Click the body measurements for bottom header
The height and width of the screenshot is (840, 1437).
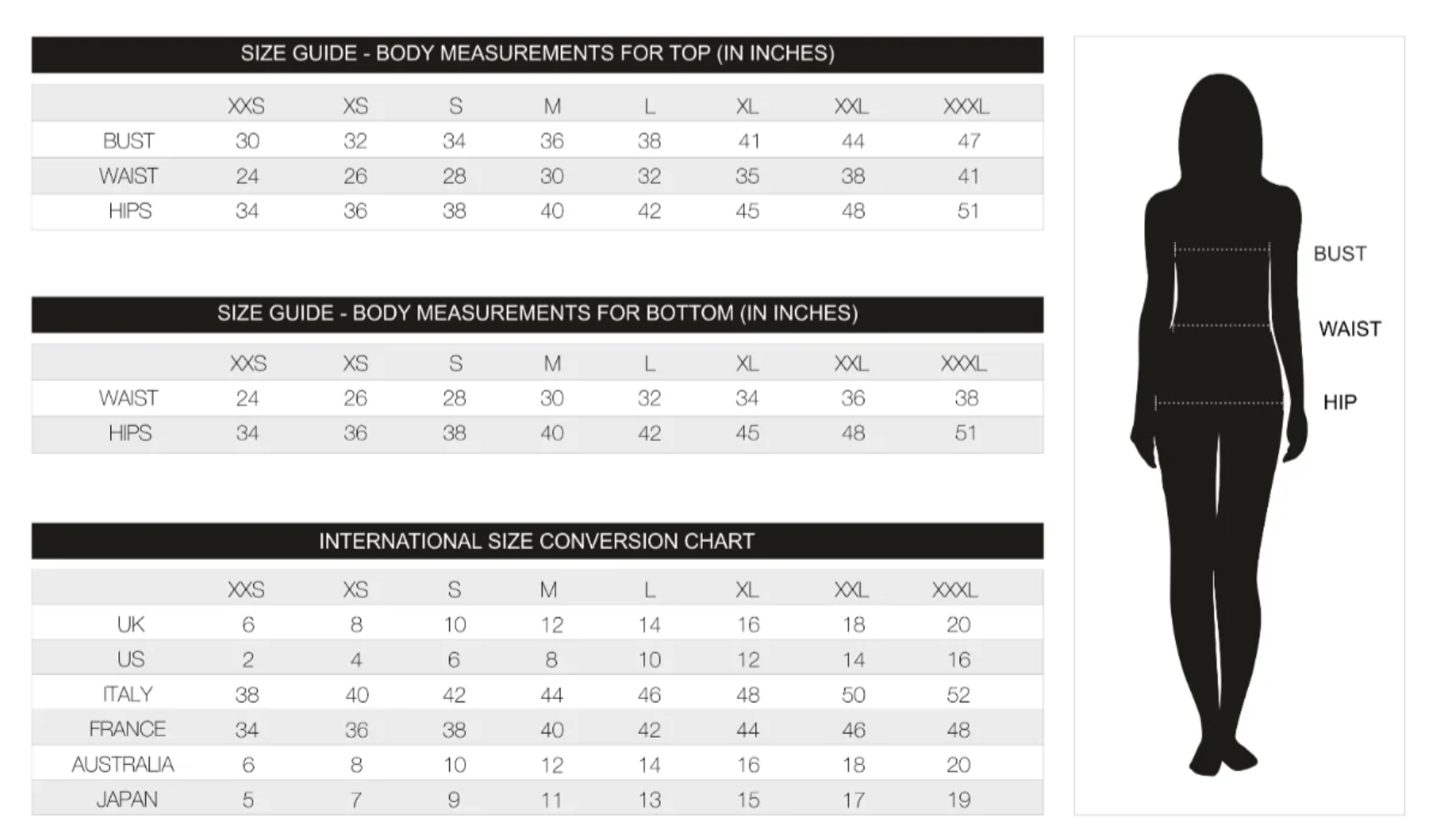point(538,314)
